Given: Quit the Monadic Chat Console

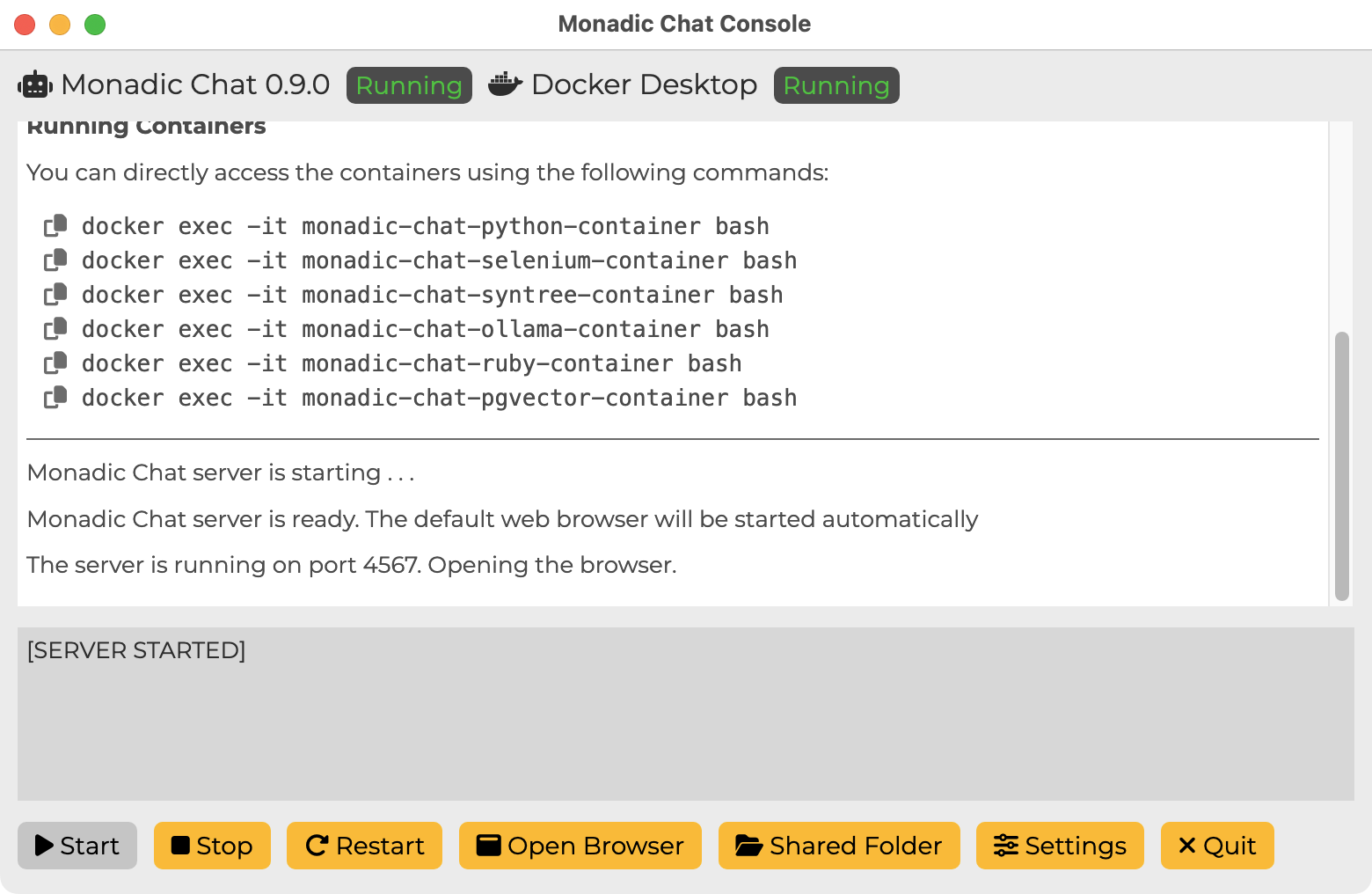Looking at the screenshot, I should coord(1217,846).
